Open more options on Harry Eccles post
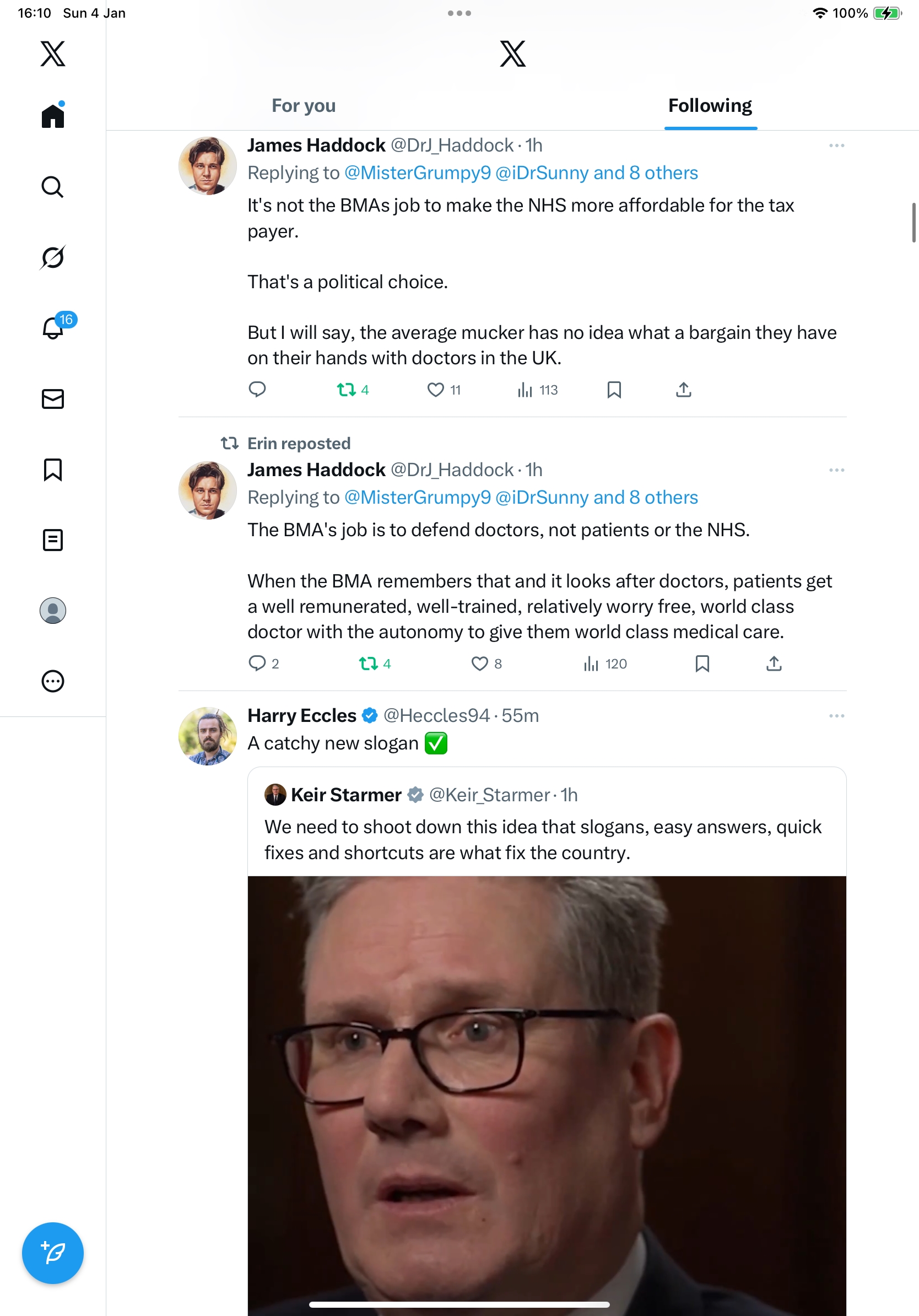919x1316 pixels. click(836, 716)
